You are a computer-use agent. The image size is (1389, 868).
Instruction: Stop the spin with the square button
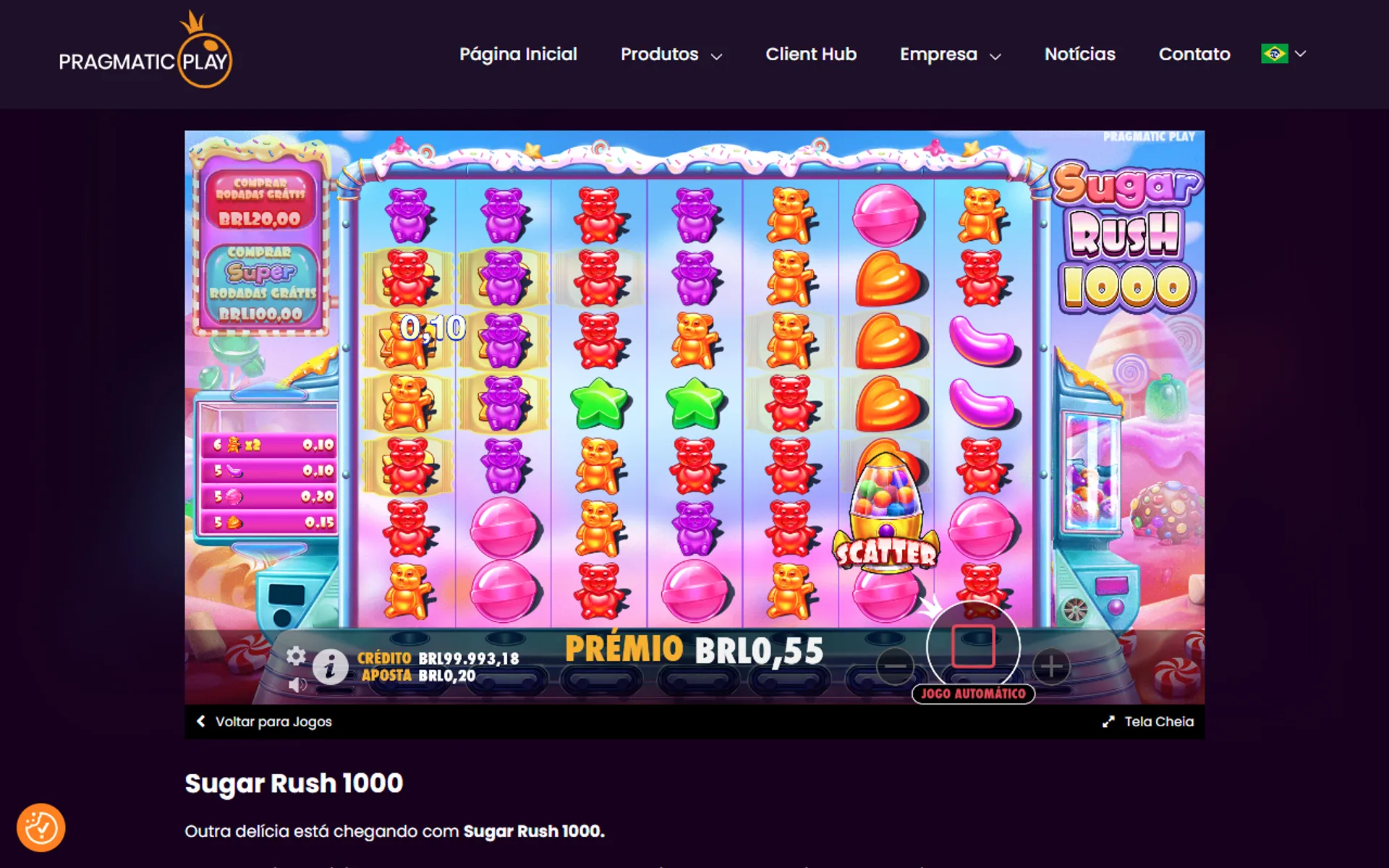(x=973, y=647)
